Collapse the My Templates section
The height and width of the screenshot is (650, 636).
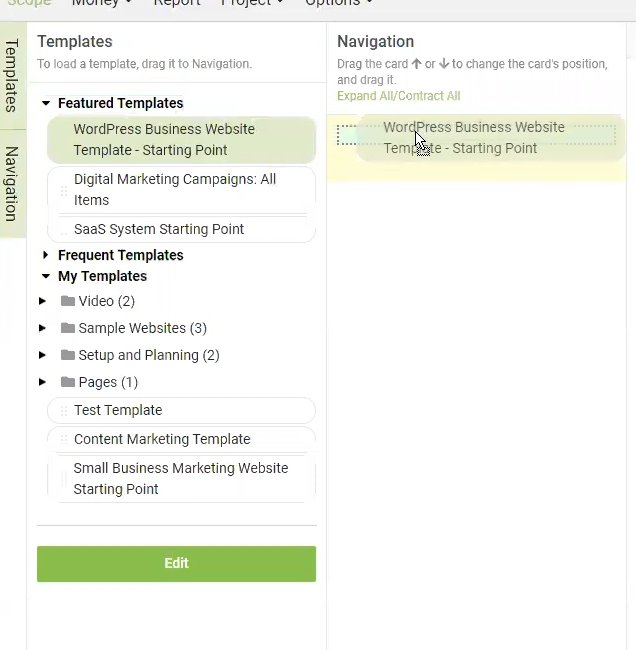46,276
